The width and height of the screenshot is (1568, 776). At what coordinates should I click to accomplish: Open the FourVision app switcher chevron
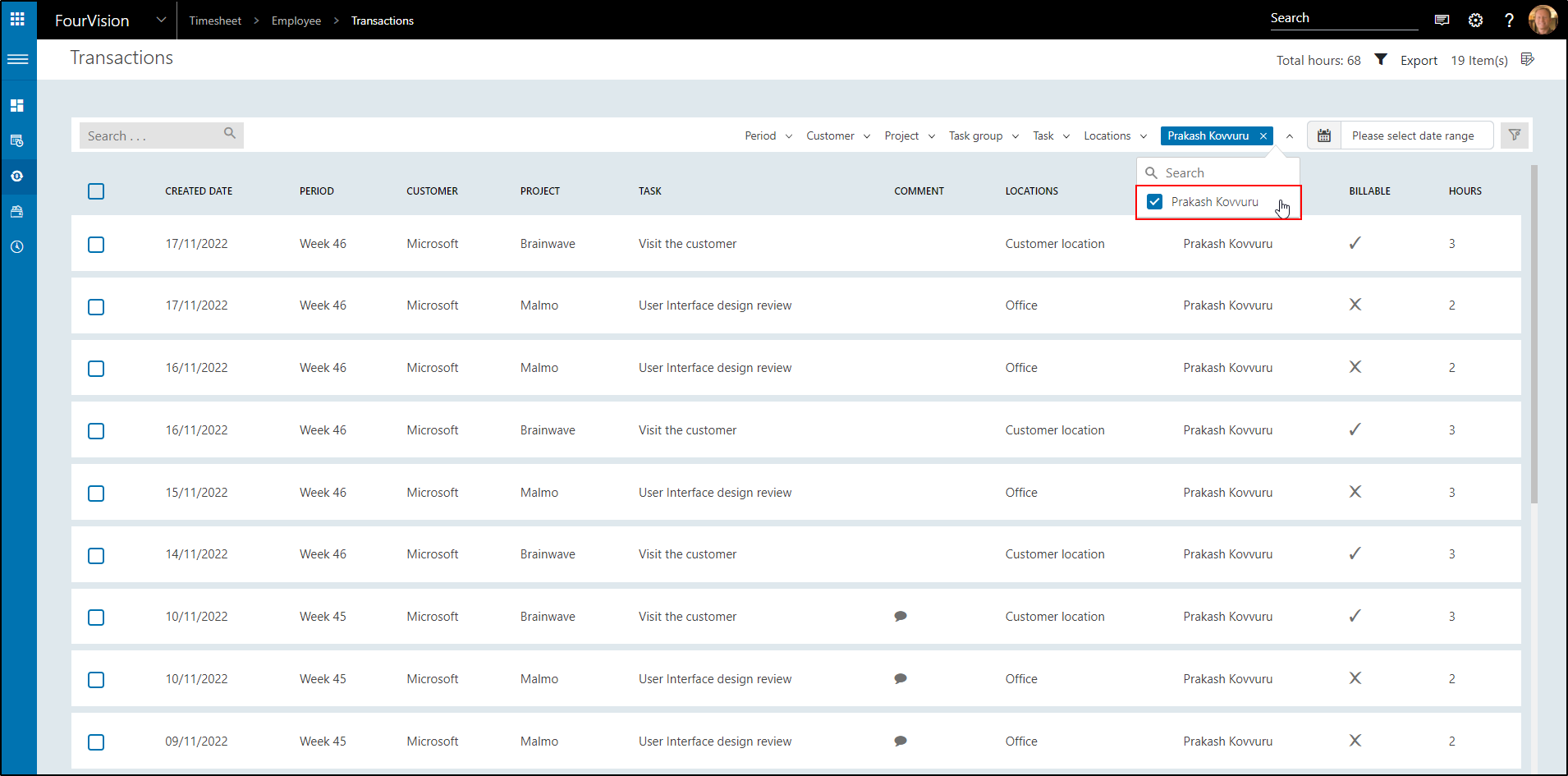point(161,20)
